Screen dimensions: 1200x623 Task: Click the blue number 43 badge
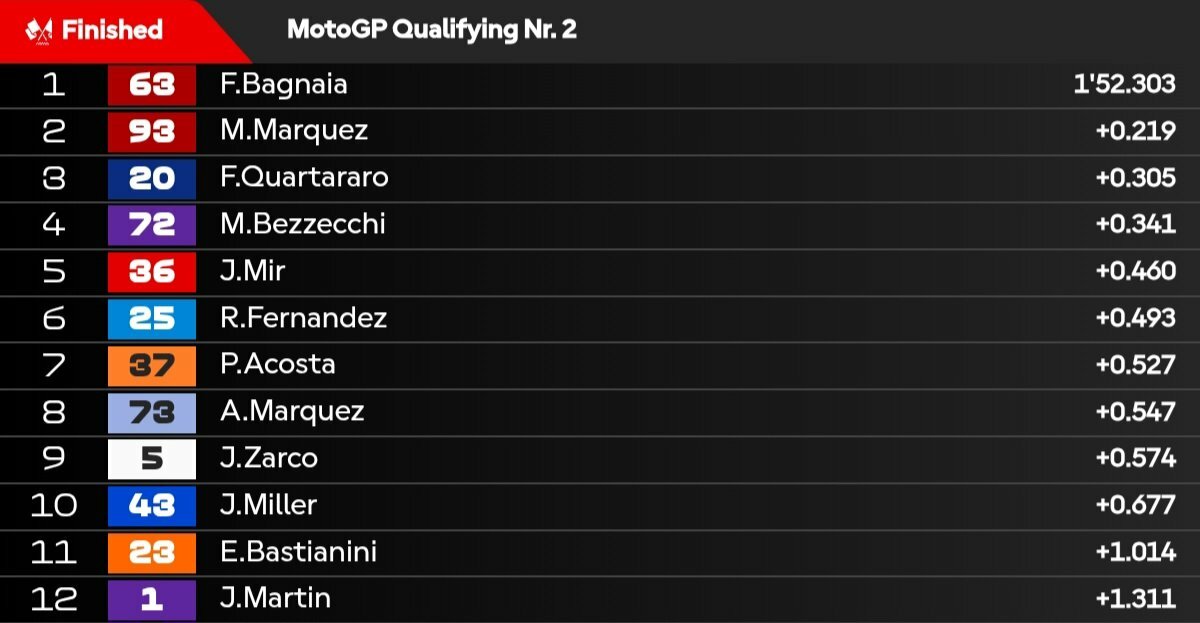[x=152, y=505]
